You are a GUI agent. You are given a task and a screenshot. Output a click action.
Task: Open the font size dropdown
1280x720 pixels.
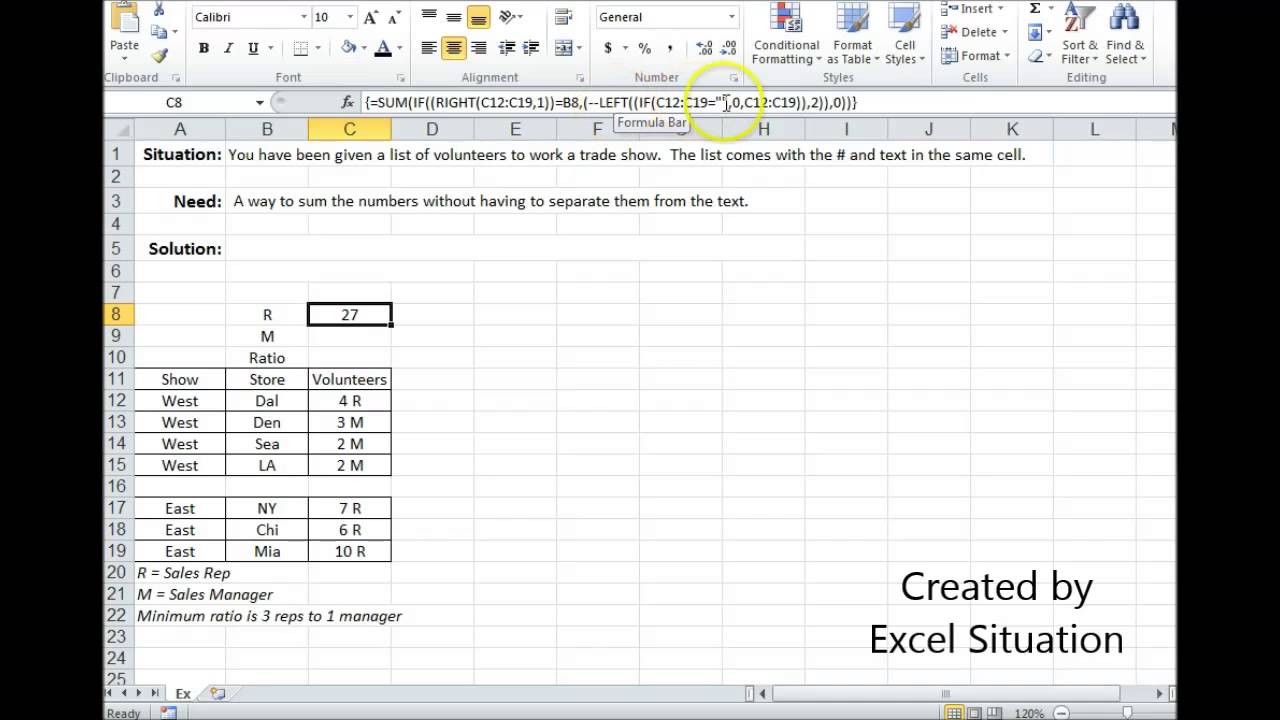click(350, 17)
